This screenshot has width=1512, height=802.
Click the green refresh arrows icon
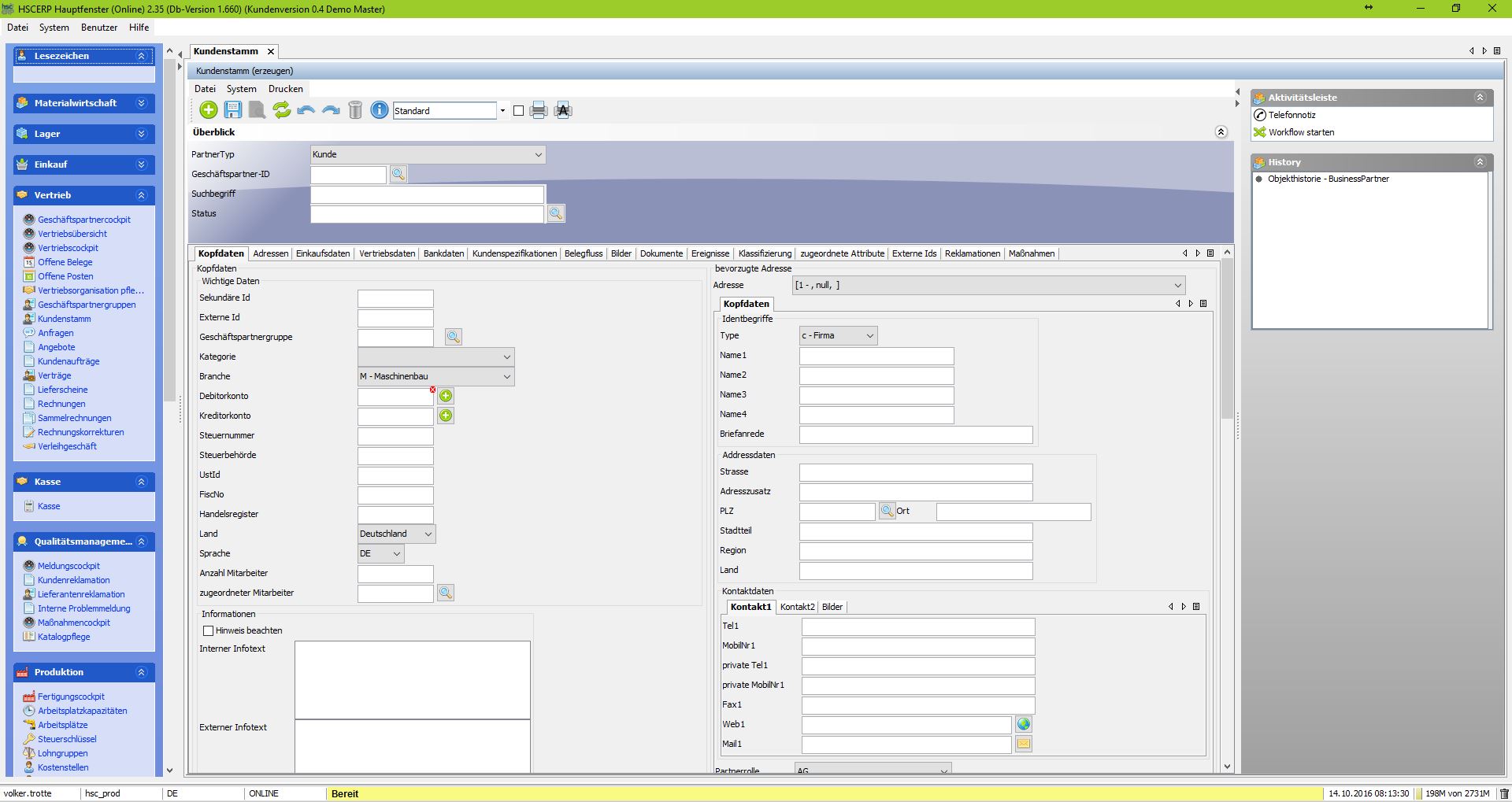point(281,110)
